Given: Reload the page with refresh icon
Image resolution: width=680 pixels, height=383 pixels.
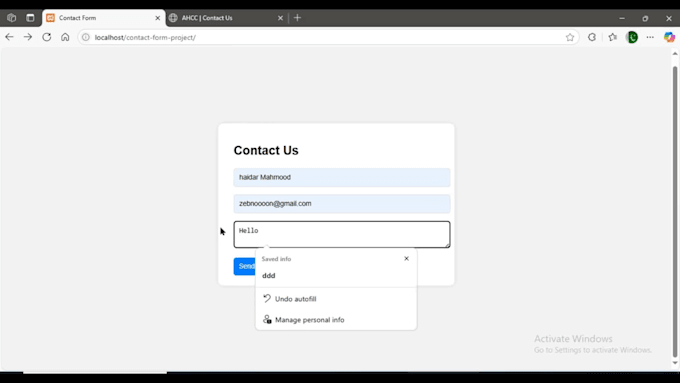Looking at the screenshot, I should pyautogui.click(x=46, y=37).
